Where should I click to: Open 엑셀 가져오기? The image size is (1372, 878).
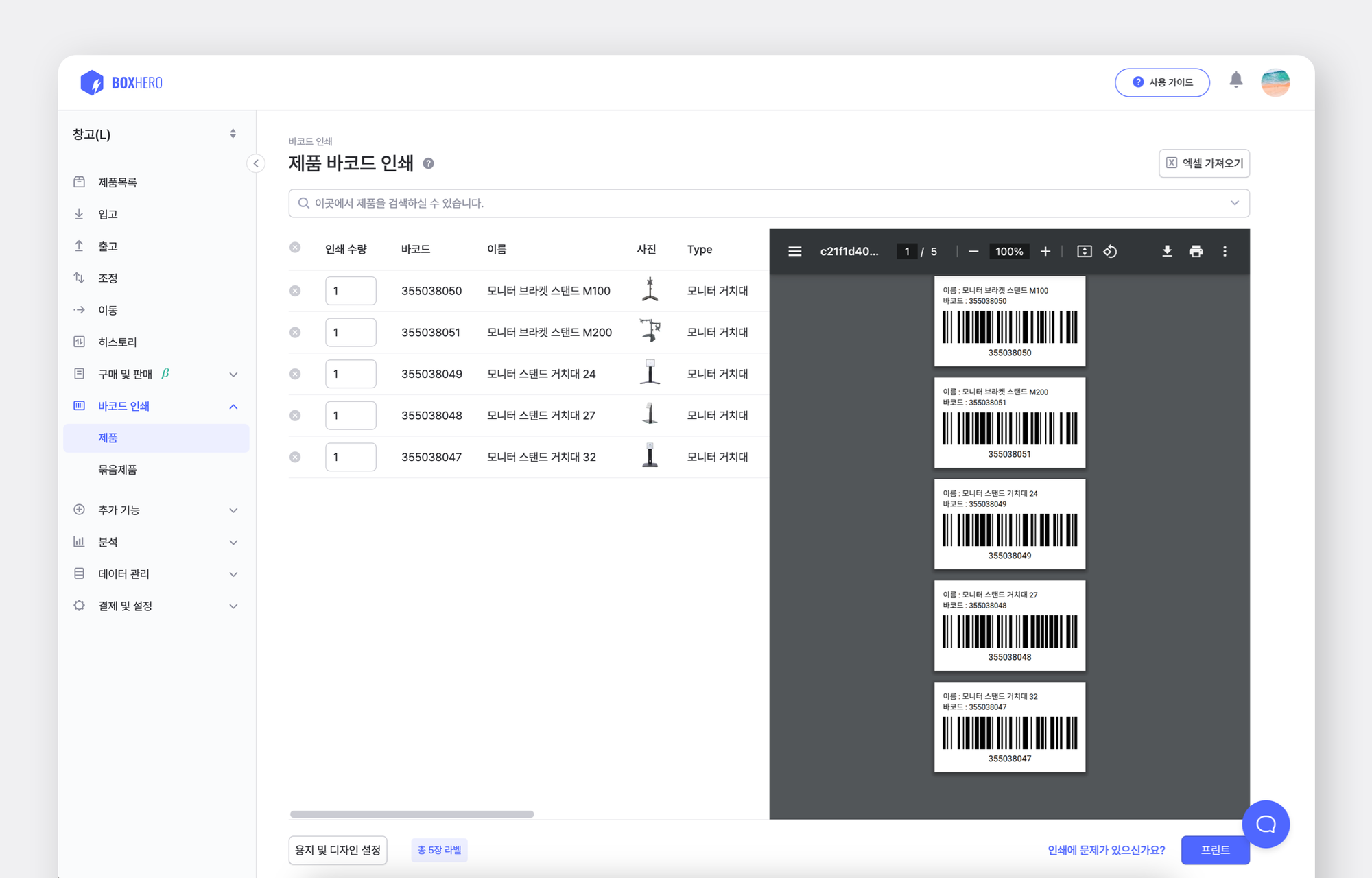[1204, 164]
